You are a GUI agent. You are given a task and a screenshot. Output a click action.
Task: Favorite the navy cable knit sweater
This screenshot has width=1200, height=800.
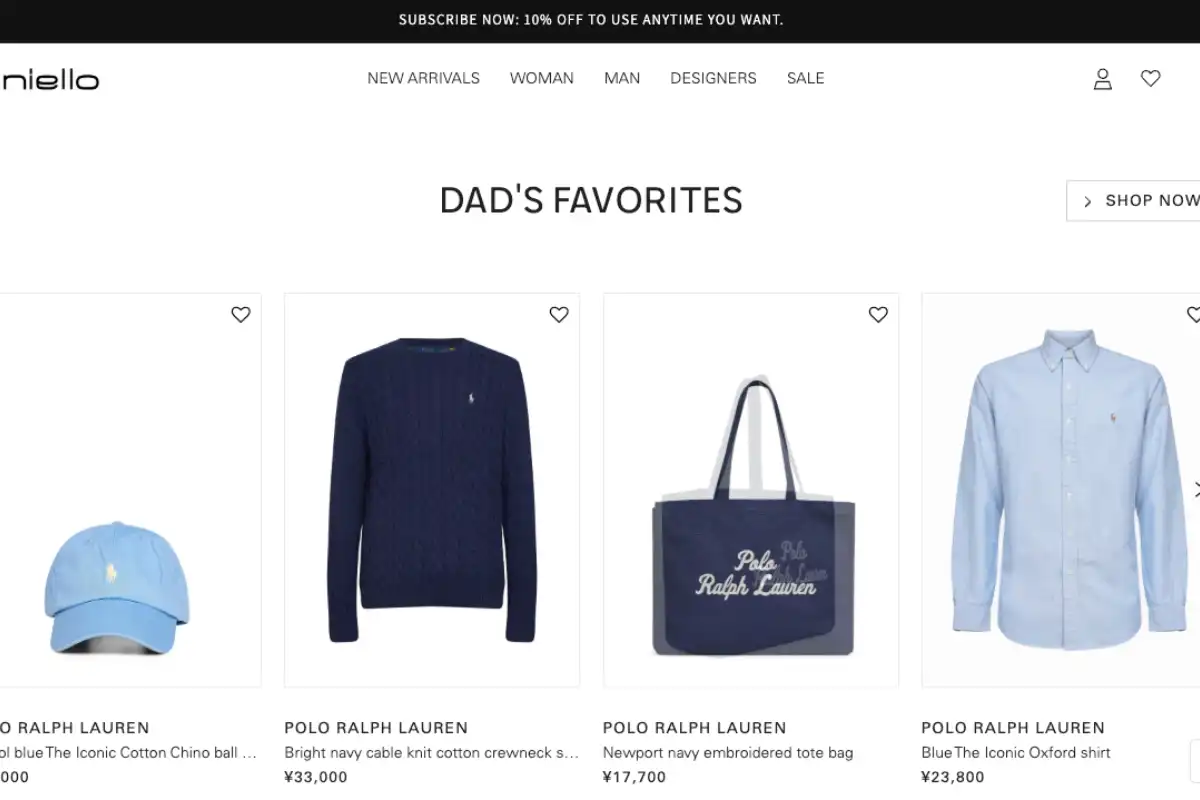pos(559,314)
